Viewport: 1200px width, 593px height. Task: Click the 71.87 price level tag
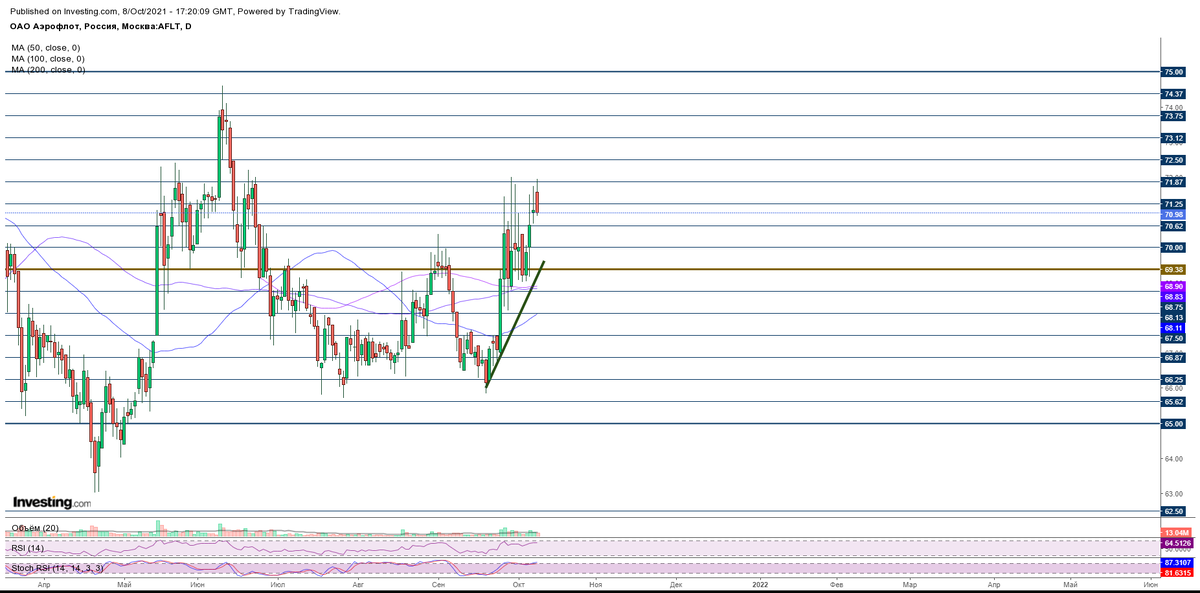(1173, 182)
